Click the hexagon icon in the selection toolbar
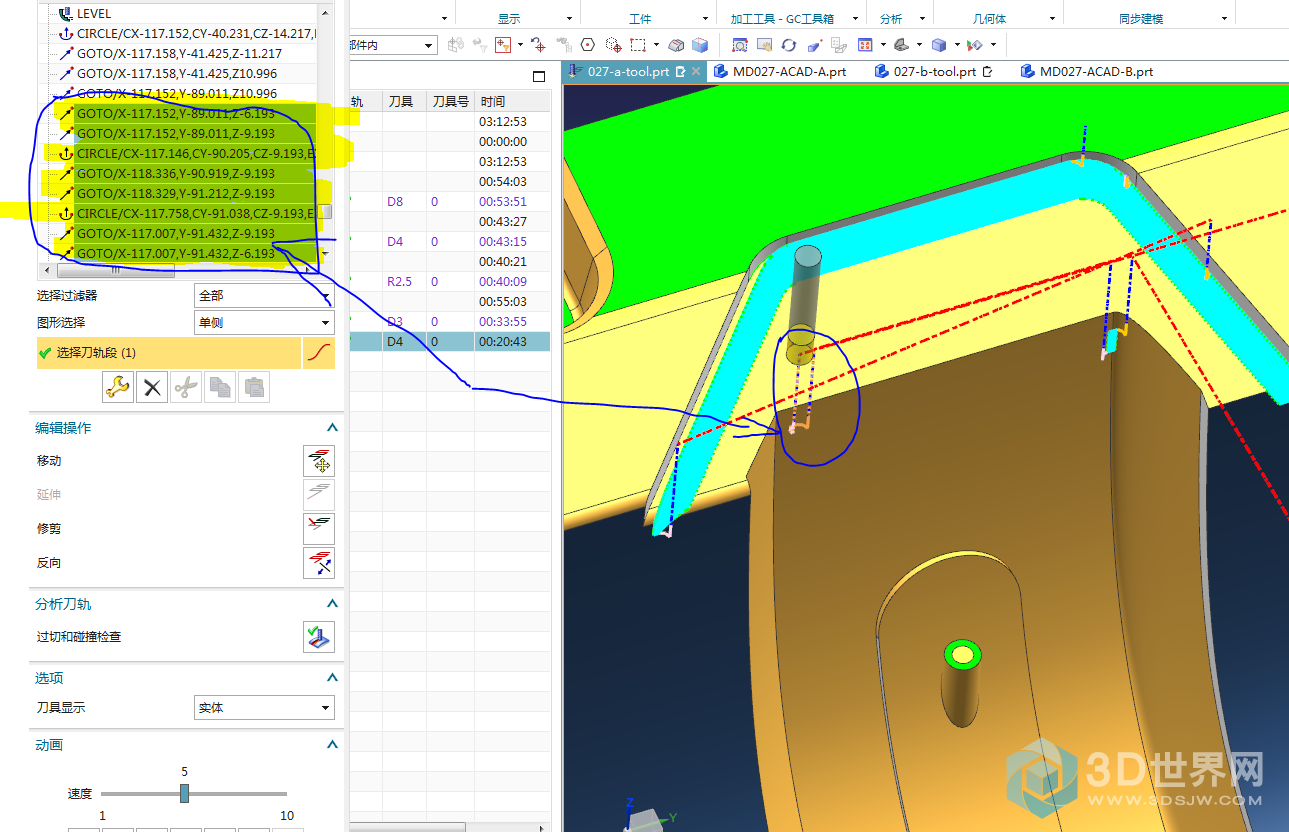1289x832 pixels. (588, 45)
